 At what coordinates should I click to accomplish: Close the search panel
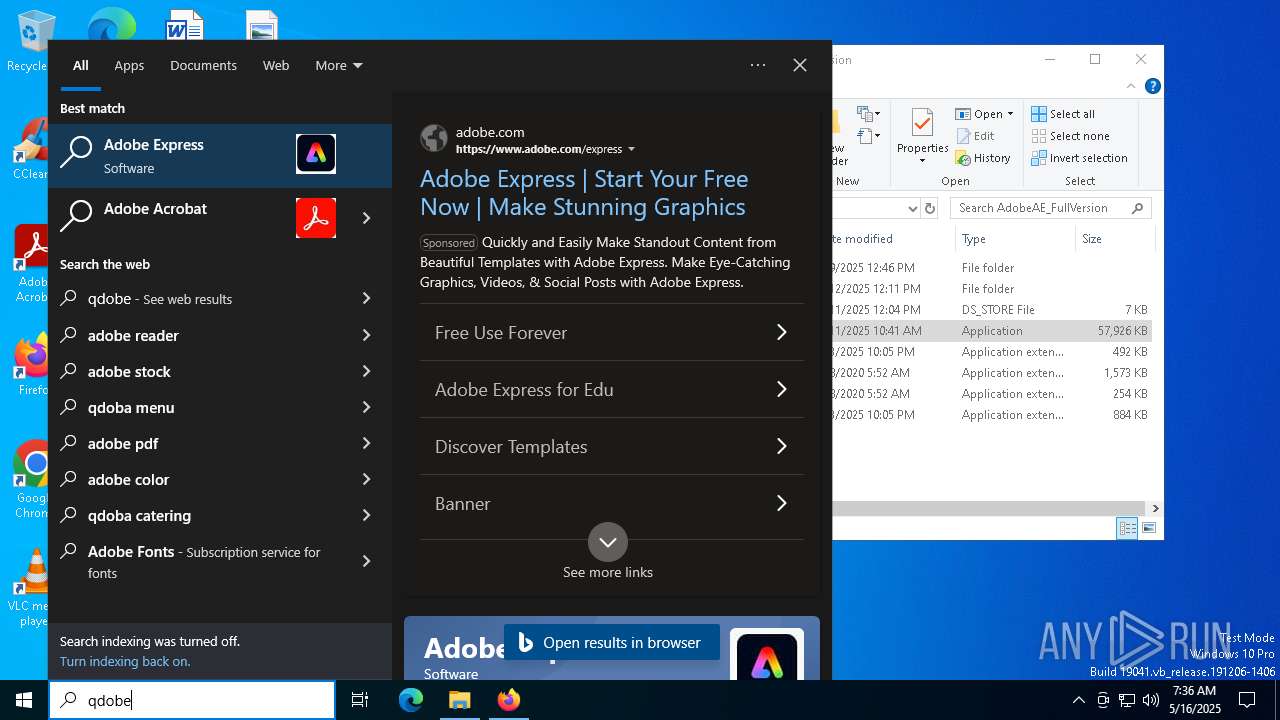[800, 65]
